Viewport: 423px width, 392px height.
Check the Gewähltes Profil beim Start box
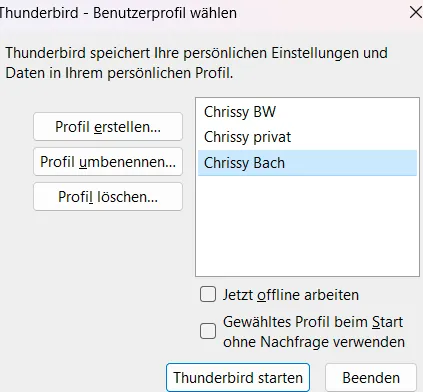pos(208,331)
